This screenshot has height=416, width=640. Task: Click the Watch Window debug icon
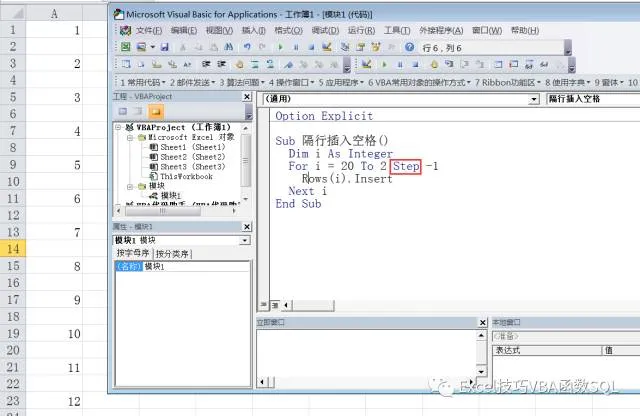point(529,64)
